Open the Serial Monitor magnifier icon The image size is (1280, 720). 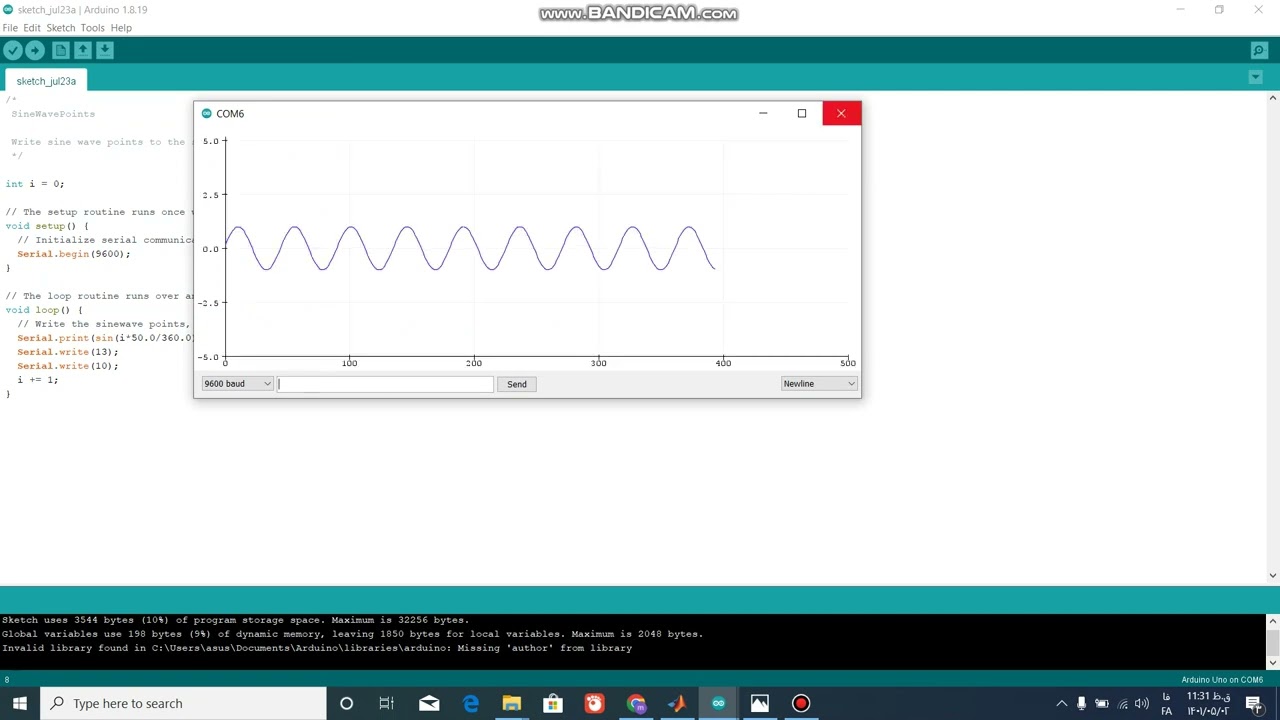pyautogui.click(x=1259, y=50)
